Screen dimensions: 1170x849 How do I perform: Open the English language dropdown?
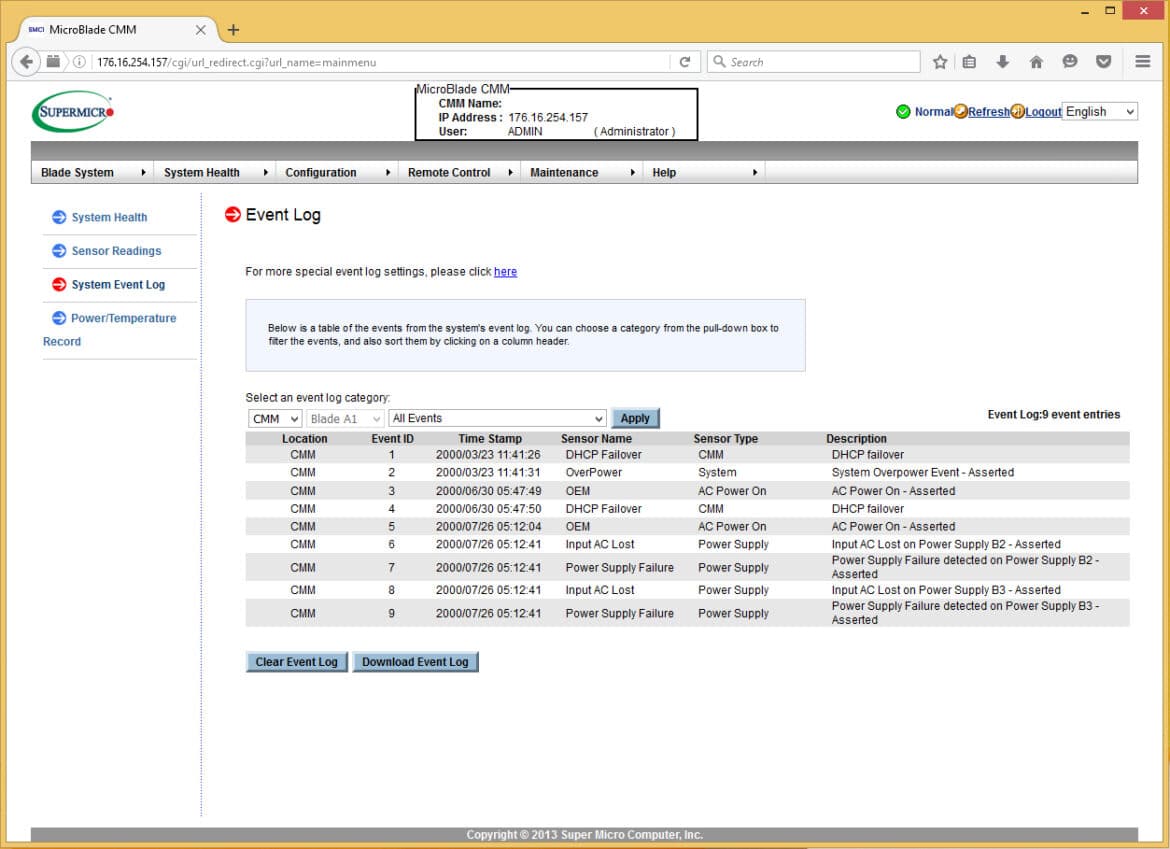pyautogui.click(x=1099, y=112)
